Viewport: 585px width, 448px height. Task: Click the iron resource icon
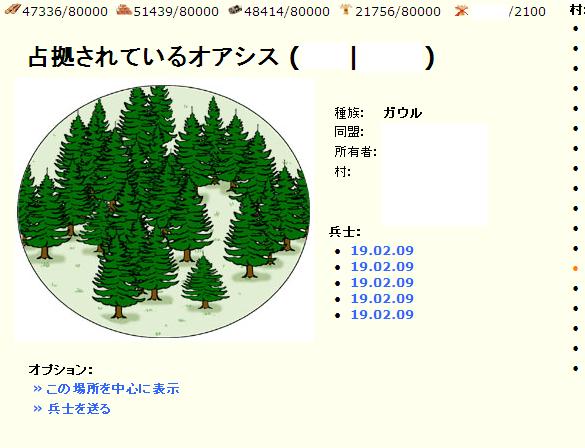tap(235, 10)
